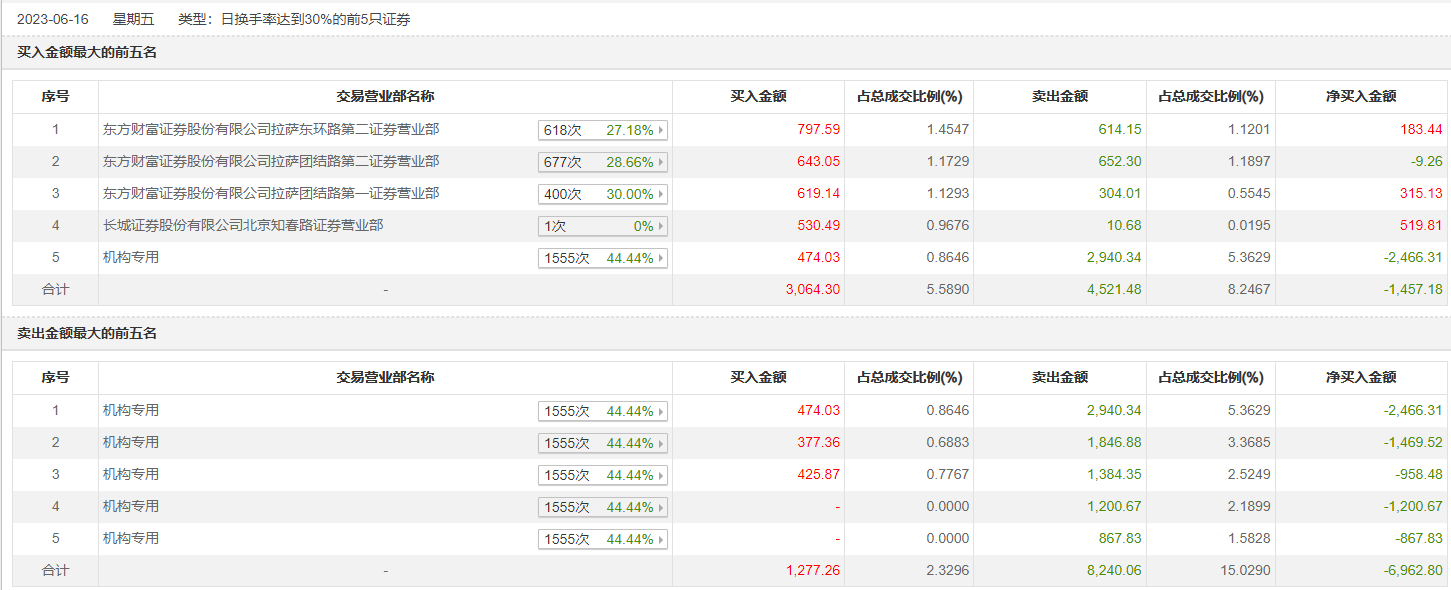Click 机构专用 link in sell table row 1

coord(131,410)
